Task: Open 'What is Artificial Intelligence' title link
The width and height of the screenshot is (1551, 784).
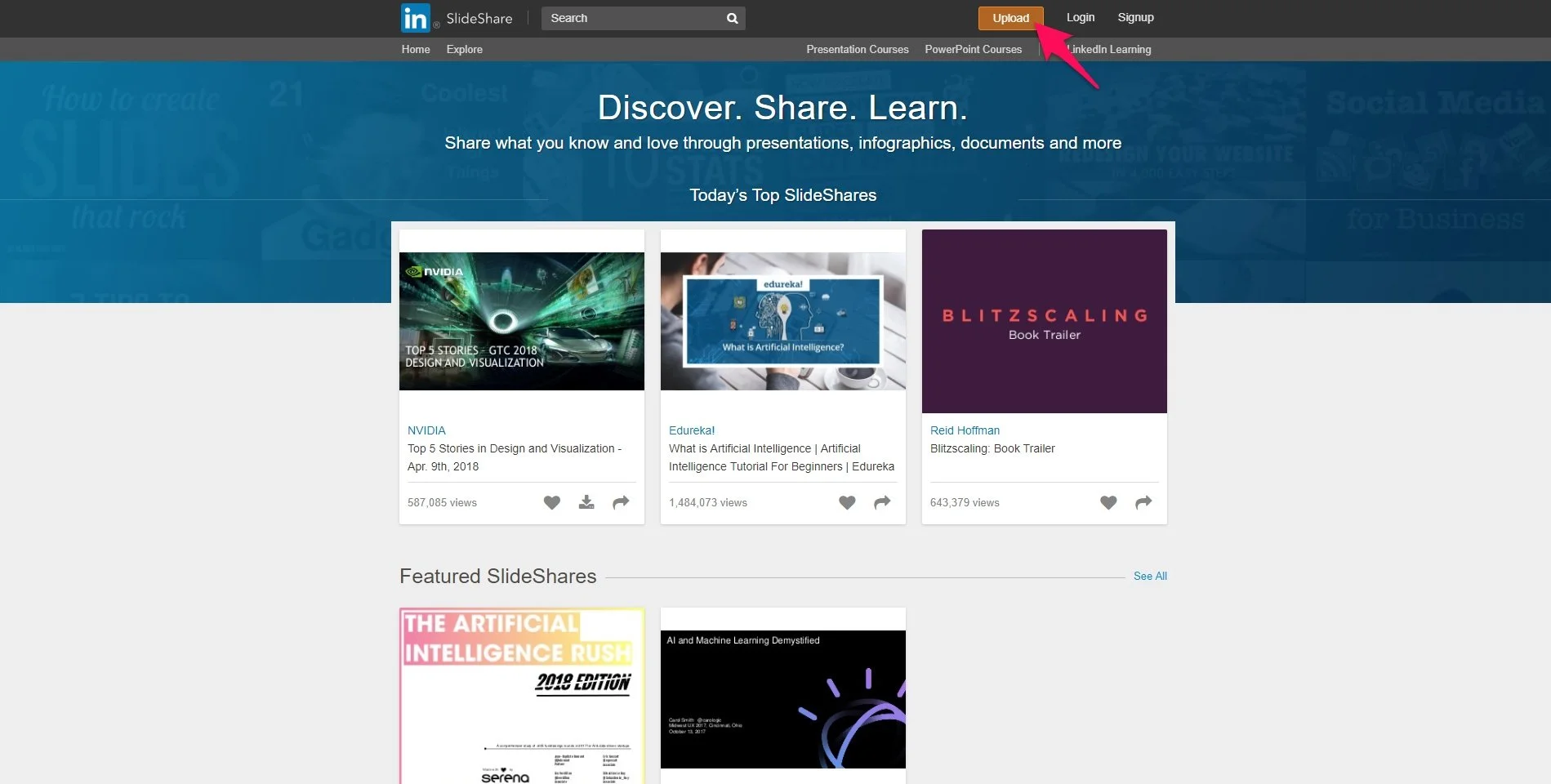Action: tap(782, 457)
